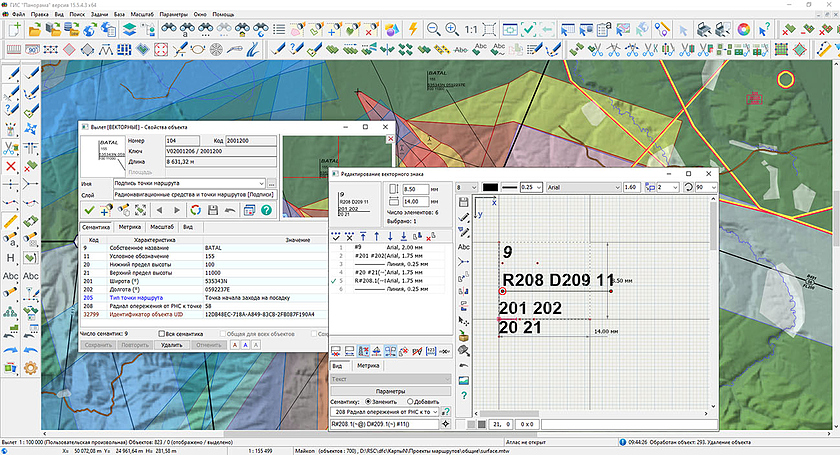The image size is (840, 455).
Task: Click the 1:1 scale icon in main toolbar
Action: [470, 29]
